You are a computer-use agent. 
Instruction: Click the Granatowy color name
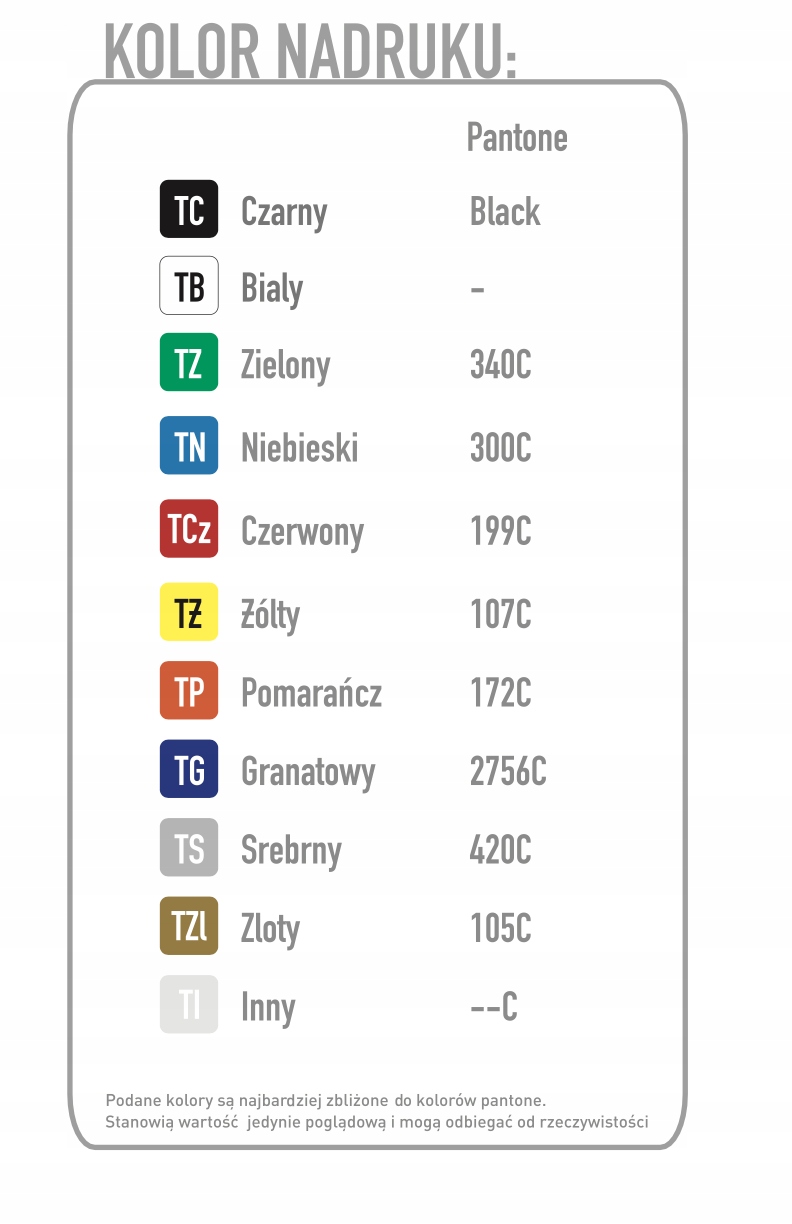[308, 771]
